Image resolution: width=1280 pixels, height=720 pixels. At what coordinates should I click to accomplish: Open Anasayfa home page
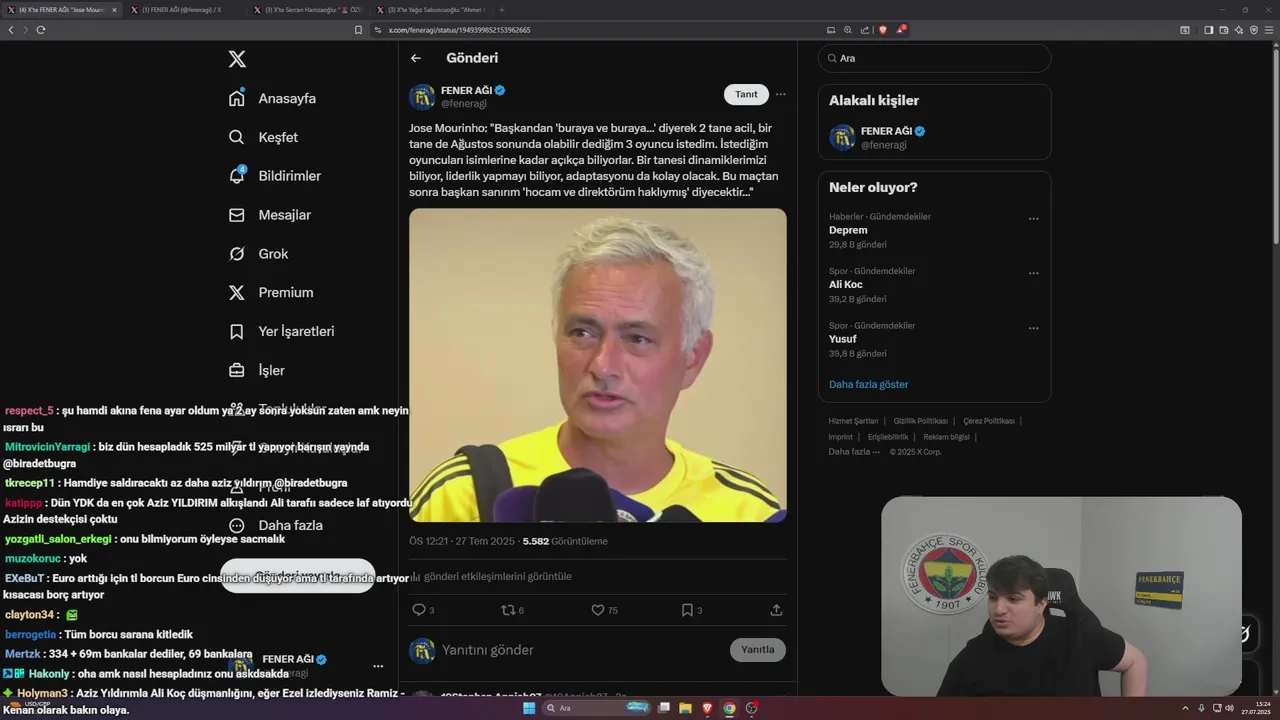coord(272,98)
